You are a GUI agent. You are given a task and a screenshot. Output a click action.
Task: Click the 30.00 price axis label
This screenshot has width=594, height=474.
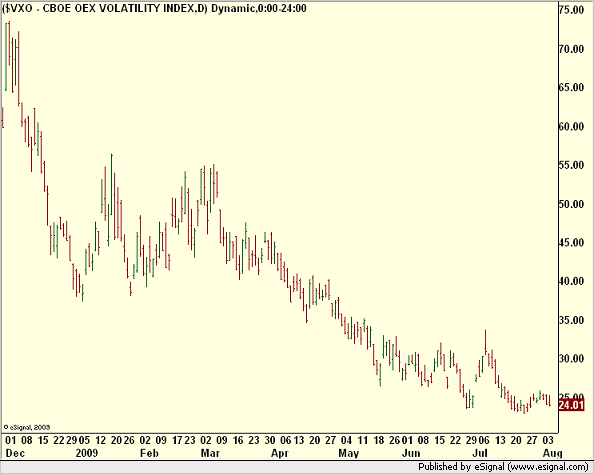pos(571,358)
